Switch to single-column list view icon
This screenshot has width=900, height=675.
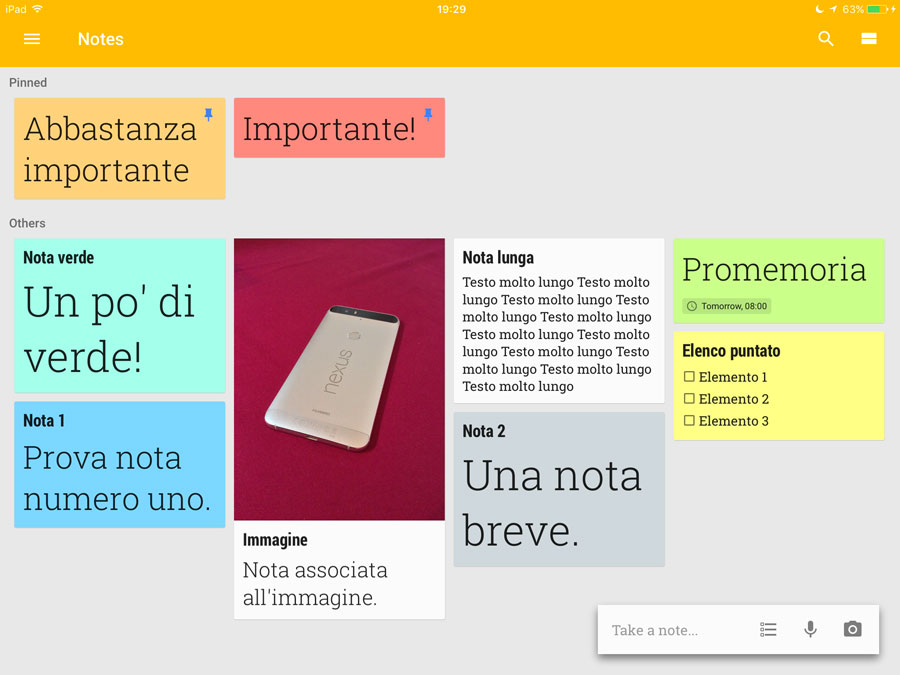(x=868, y=39)
